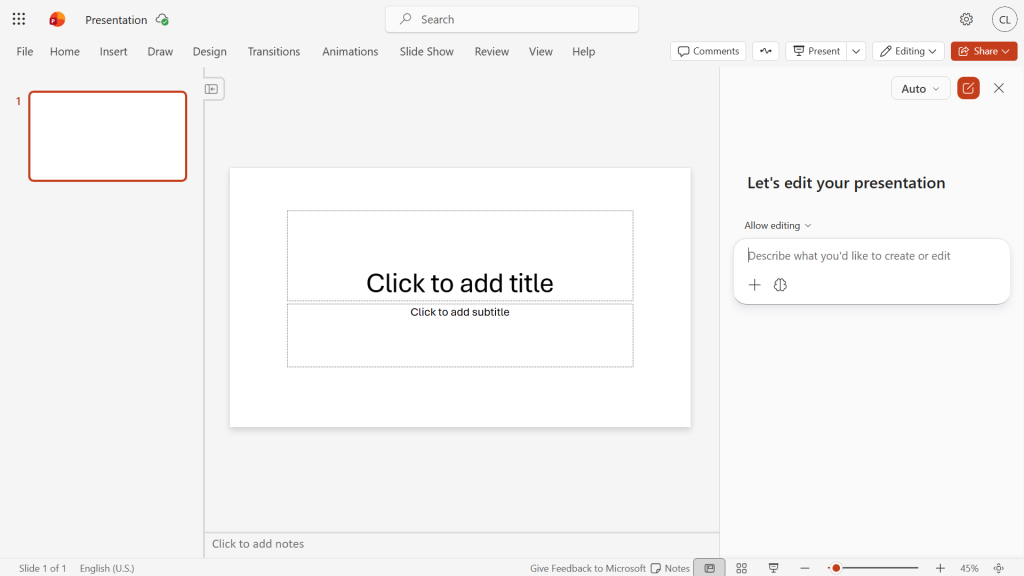
Task: Open the View tab
Action: pos(541,52)
